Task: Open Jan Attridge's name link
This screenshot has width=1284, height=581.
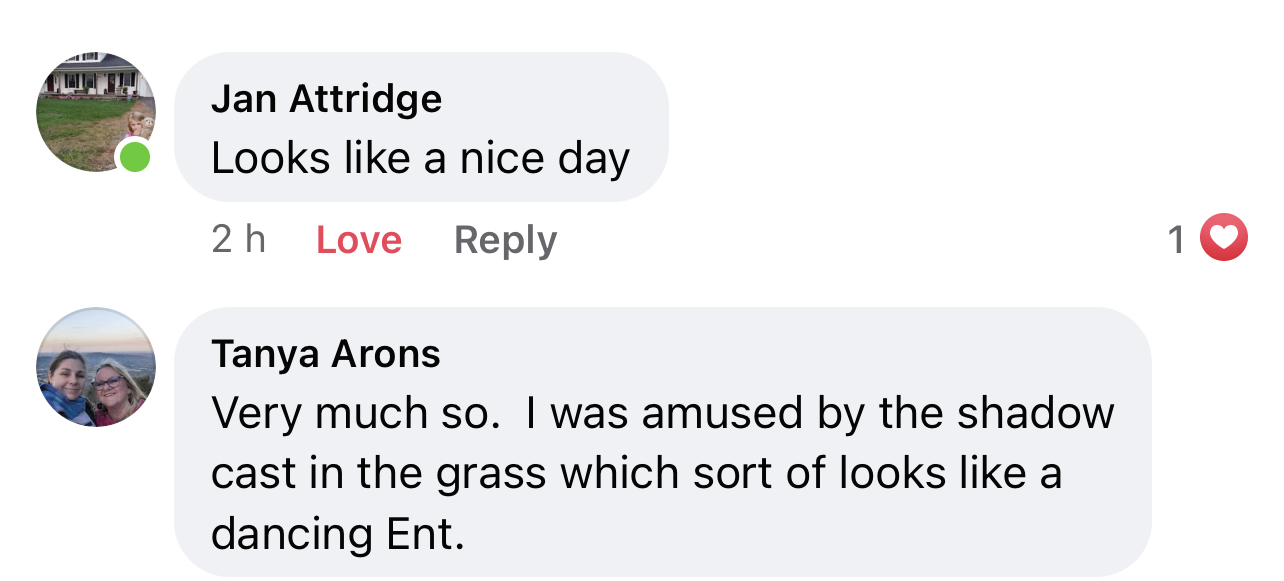Action: pyautogui.click(x=326, y=99)
